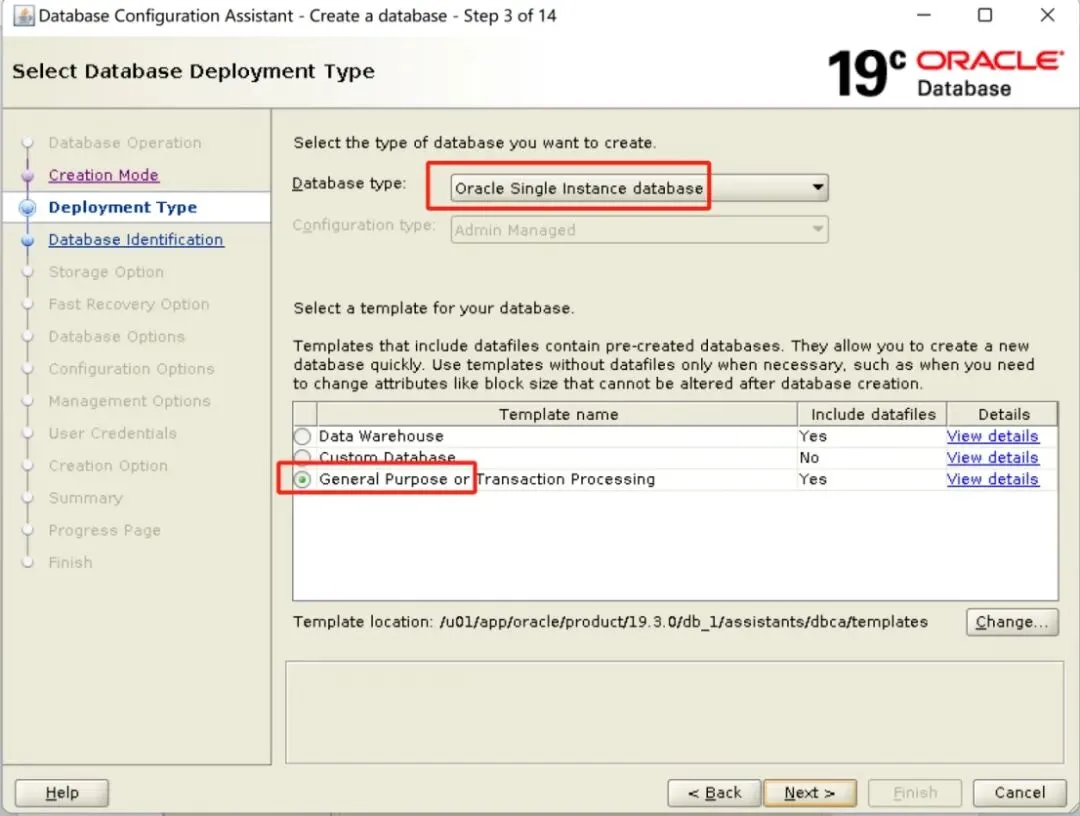Click the disabled Finish button

coord(915,793)
